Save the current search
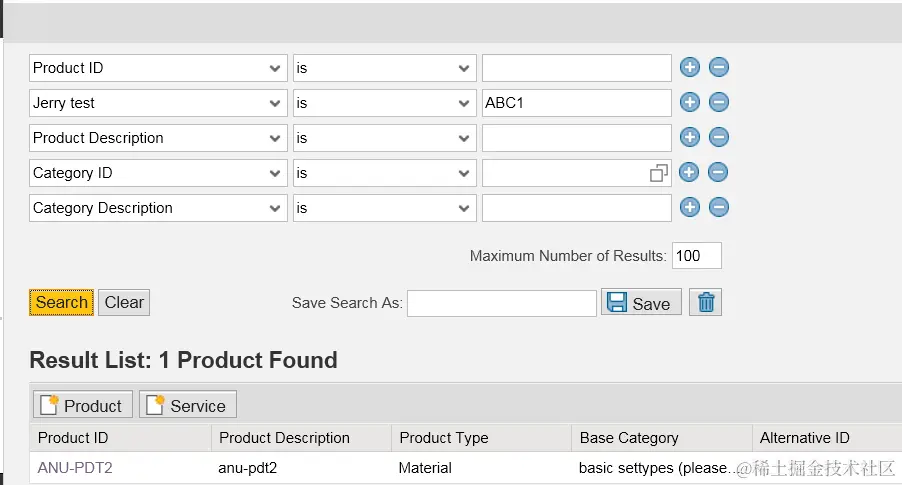Screen dimensions: 902x485 (x=641, y=302)
